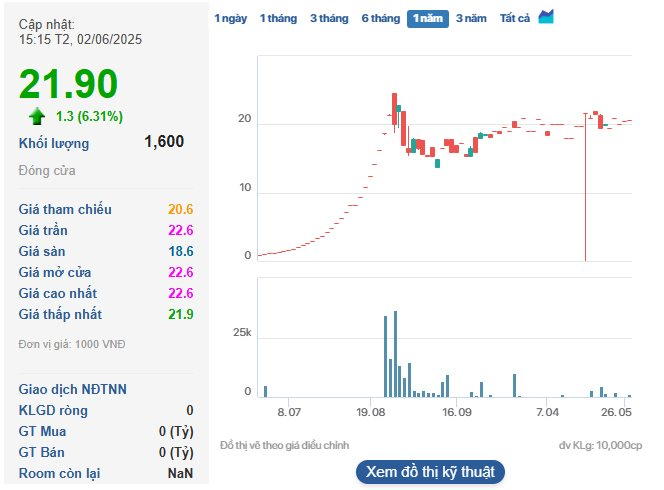The height and width of the screenshot is (490, 664).
Task: Select the 3 tháng range tab
Action: point(329,19)
